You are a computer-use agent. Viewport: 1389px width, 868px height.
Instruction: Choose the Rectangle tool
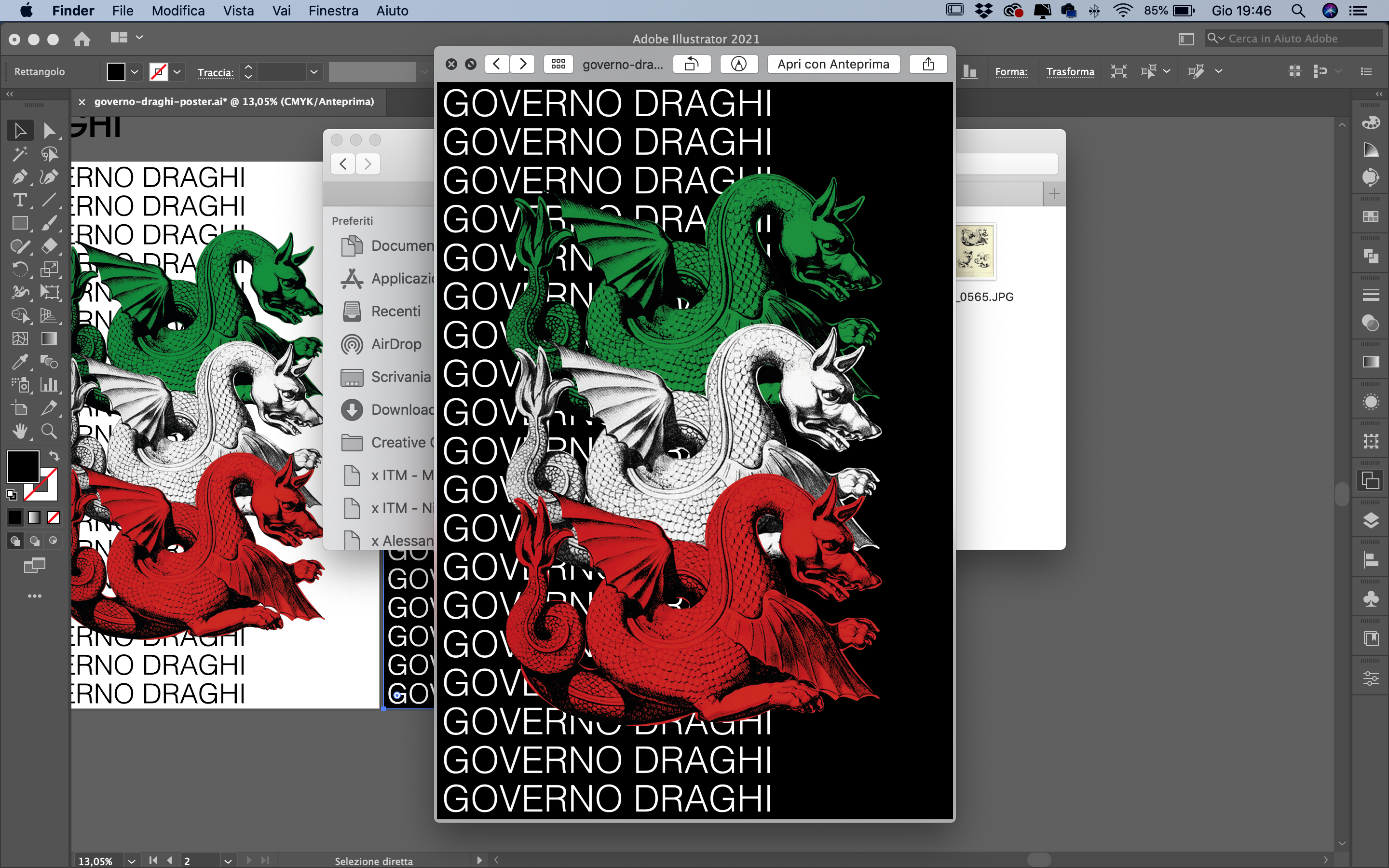click(x=20, y=223)
